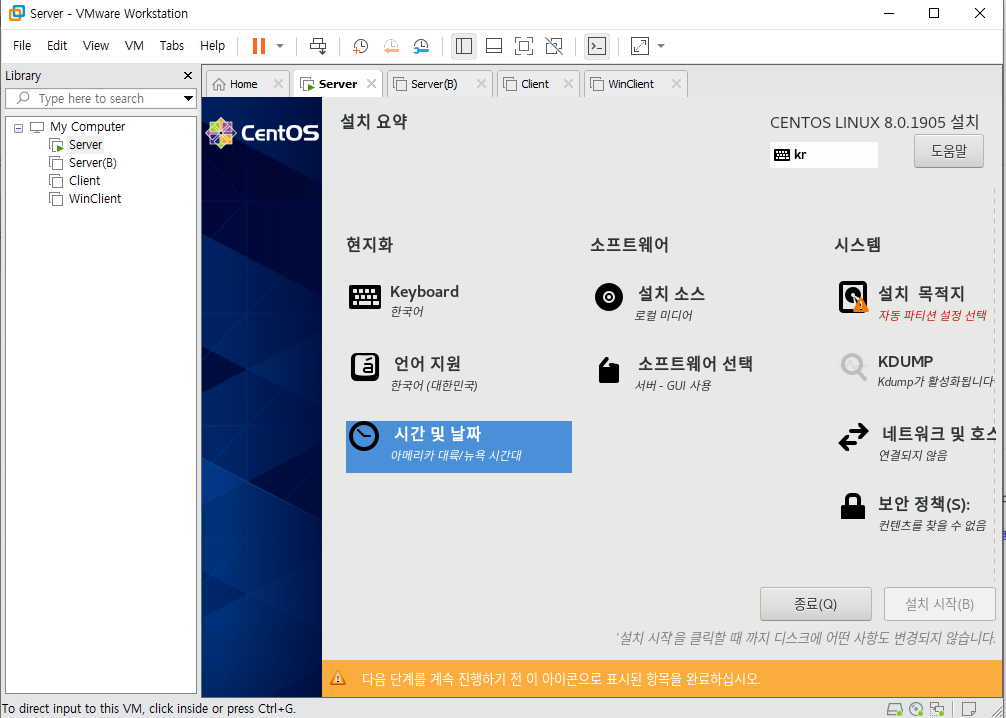Image resolution: width=1006 pixels, height=718 pixels.
Task: Click the 설치 시작(B) begin installation button
Action: [x=939, y=604]
